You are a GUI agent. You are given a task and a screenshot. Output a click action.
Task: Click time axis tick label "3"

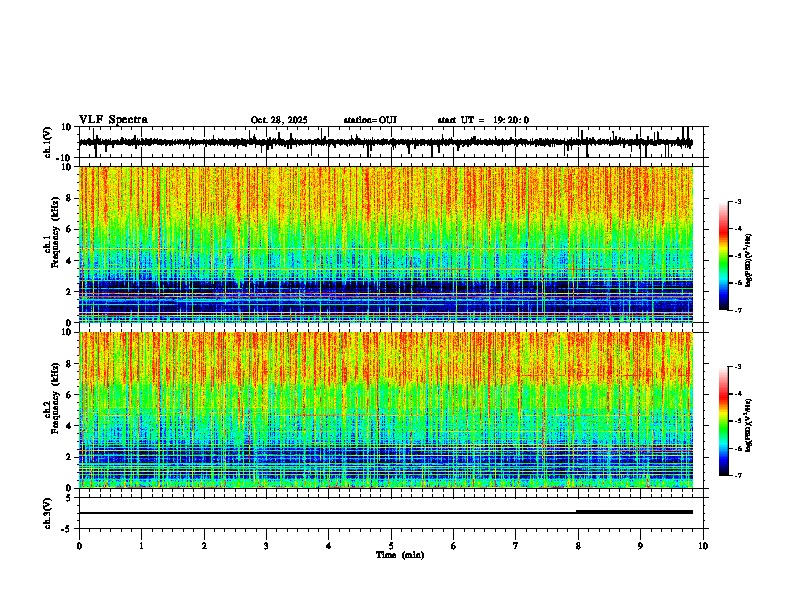(266, 546)
